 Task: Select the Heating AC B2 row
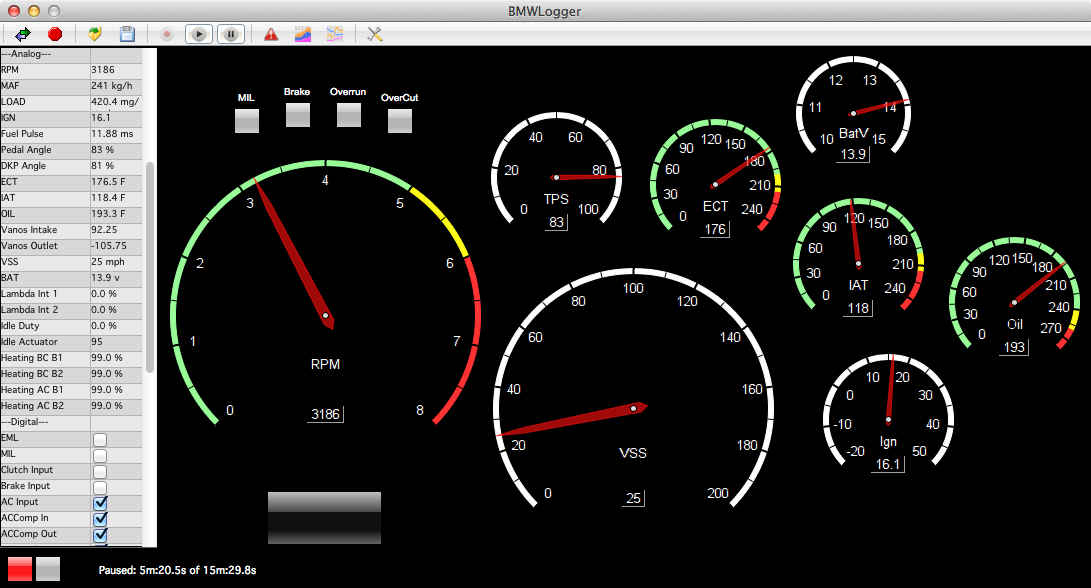click(x=71, y=406)
